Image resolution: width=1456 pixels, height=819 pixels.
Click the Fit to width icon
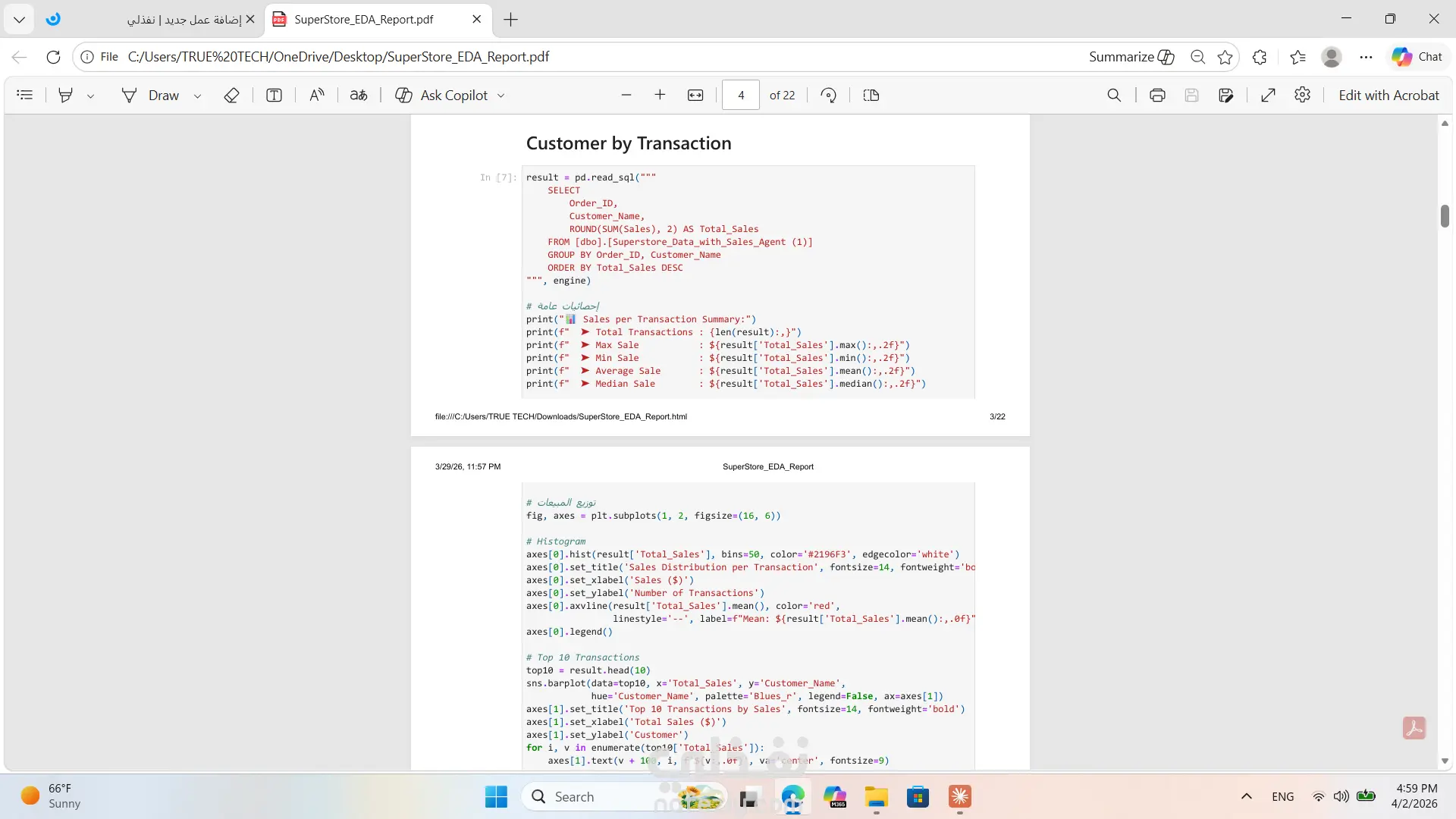point(695,95)
